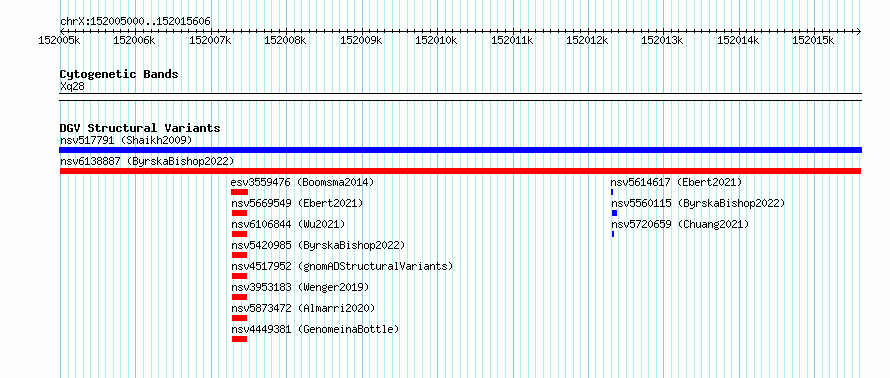Click the long red bar for nsv6138887
The width and height of the screenshot is (890, 378).
point(460,171)
